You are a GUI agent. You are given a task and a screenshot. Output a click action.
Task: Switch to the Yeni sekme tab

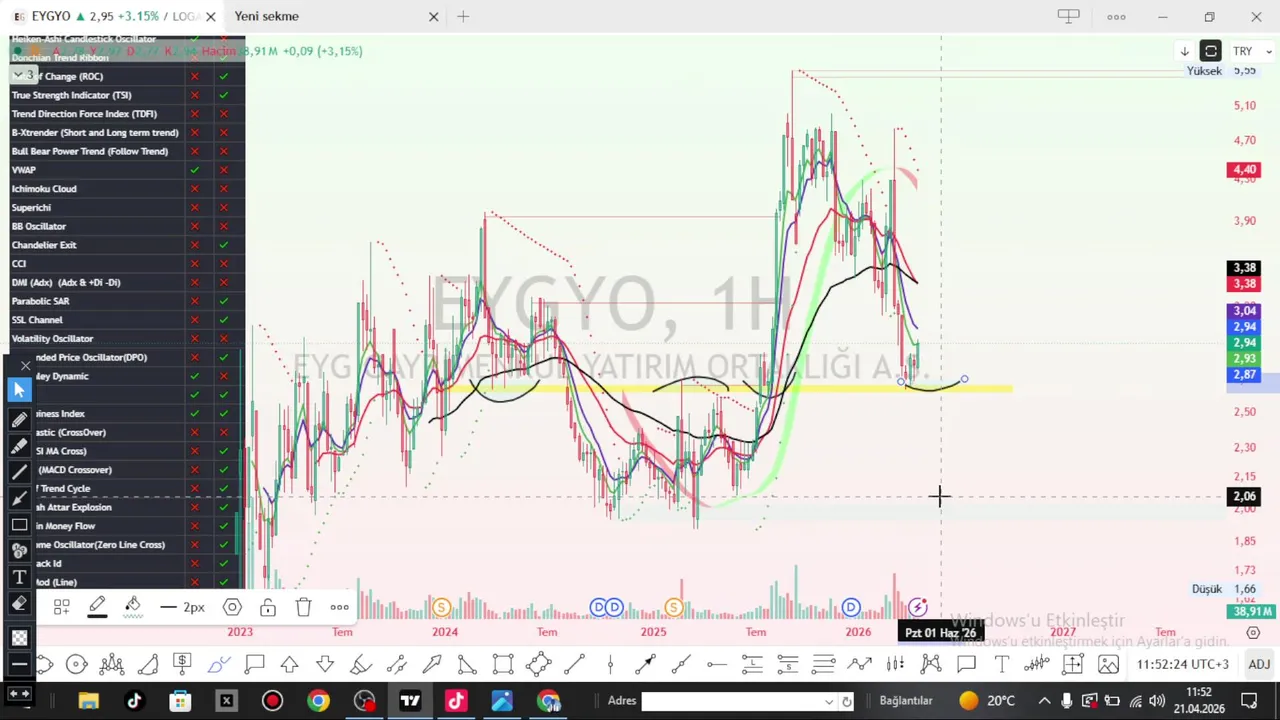pyautogui.click(x=267, y=16)
